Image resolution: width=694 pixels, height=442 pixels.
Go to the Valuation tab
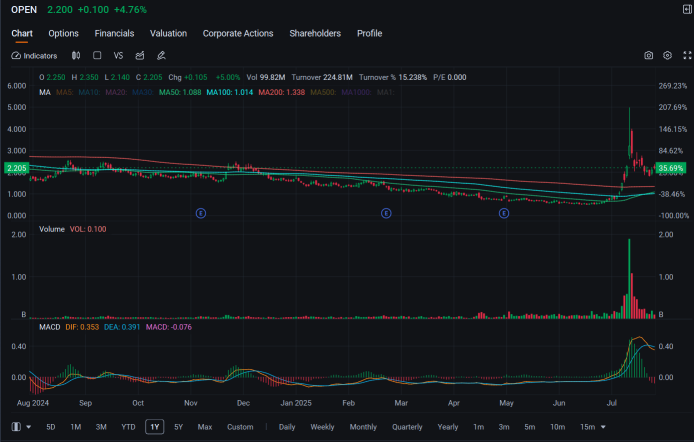(x=168, y=34)
